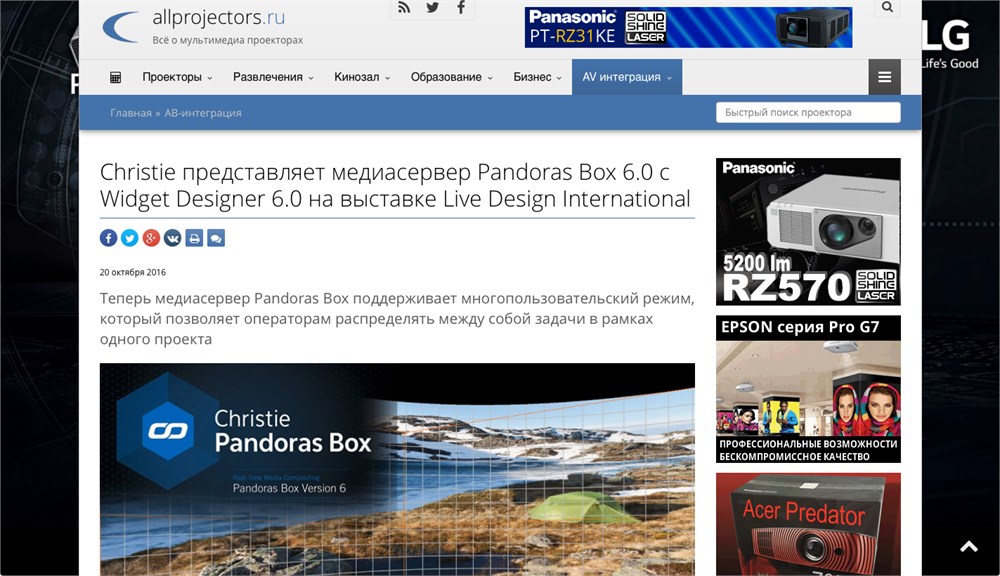Expand the Развлечения dropdown menu

click(x=273, y=77)
